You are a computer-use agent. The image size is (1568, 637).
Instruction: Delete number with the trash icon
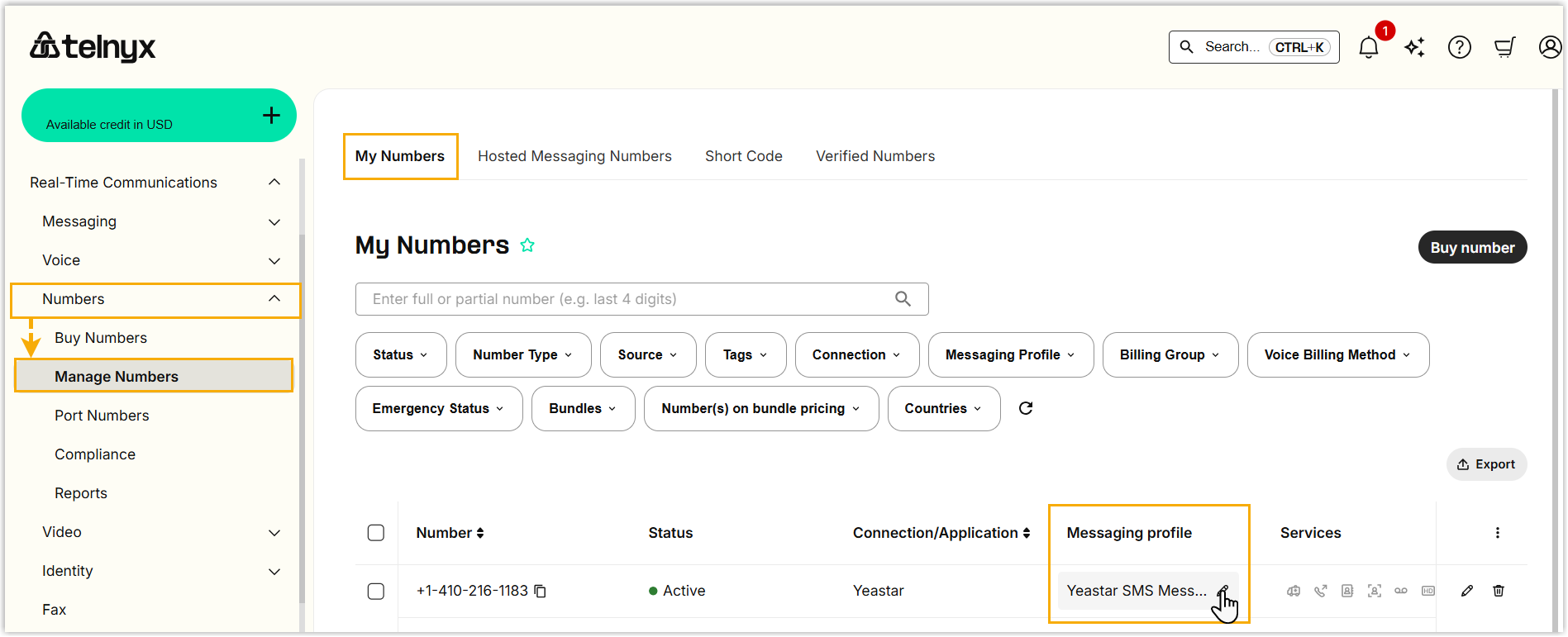(x=1498, y=591)
